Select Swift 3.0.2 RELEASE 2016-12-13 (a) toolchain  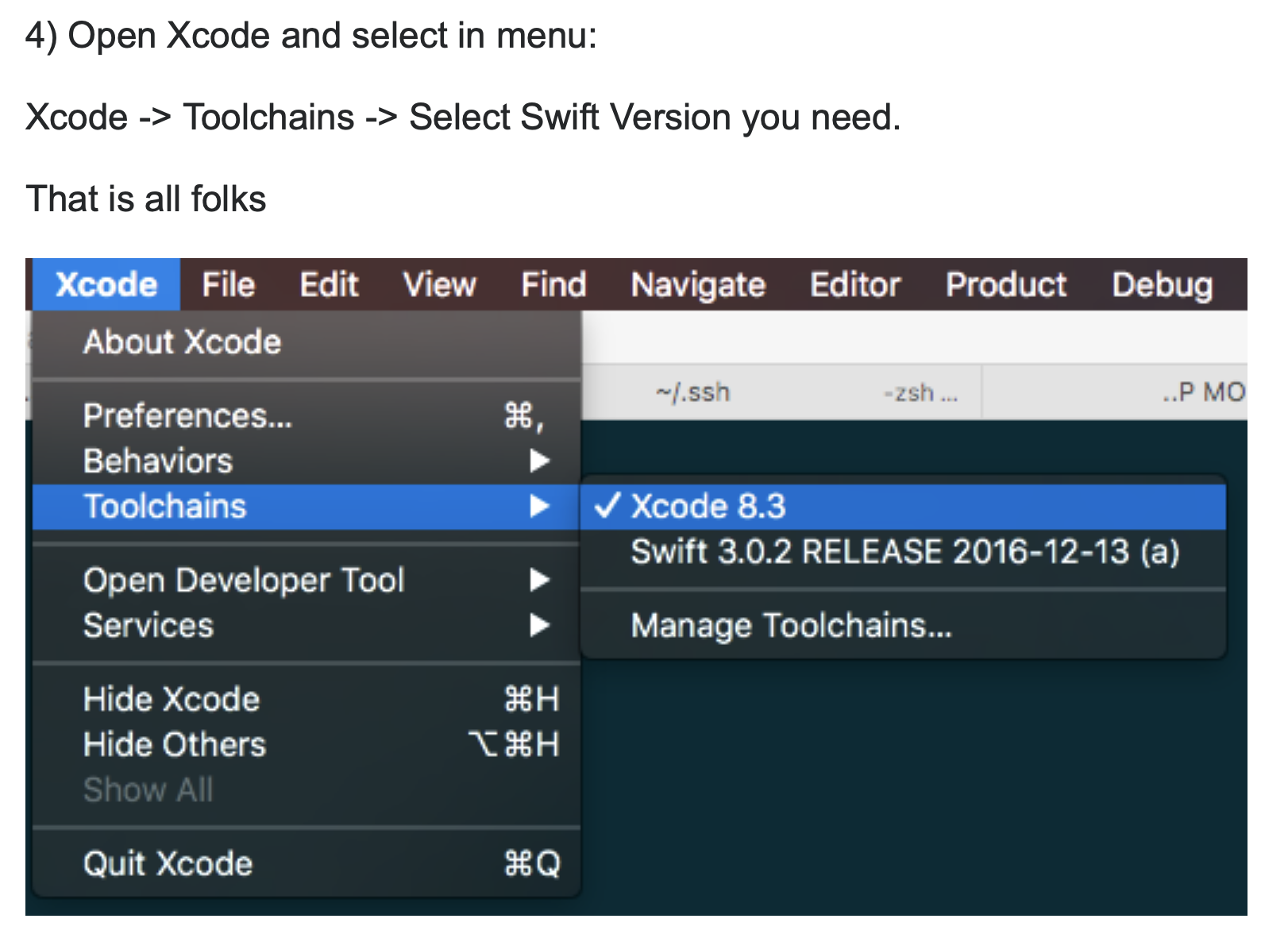pos(904,552)
